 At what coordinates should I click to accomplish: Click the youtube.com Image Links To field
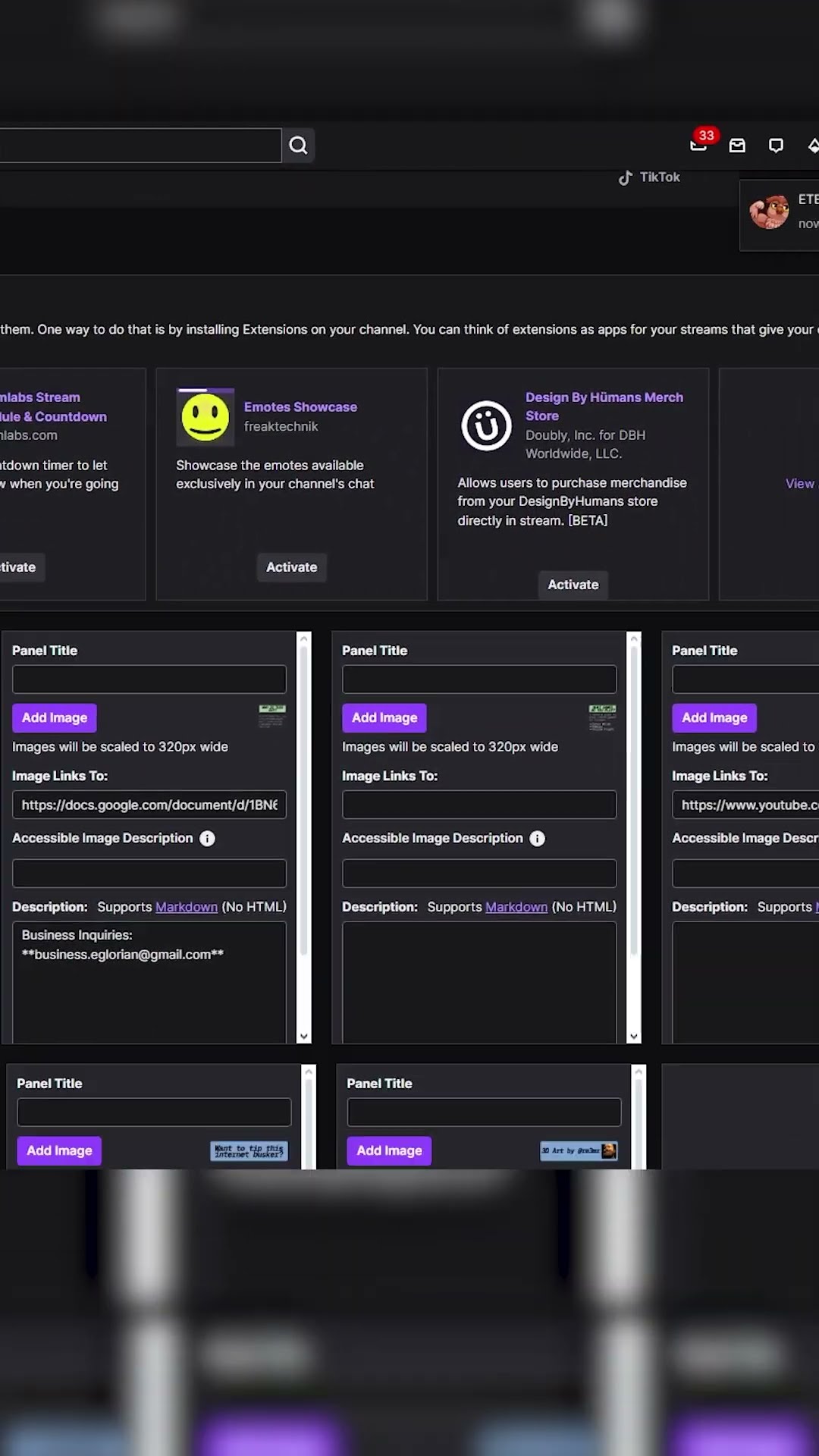point(745,805)
